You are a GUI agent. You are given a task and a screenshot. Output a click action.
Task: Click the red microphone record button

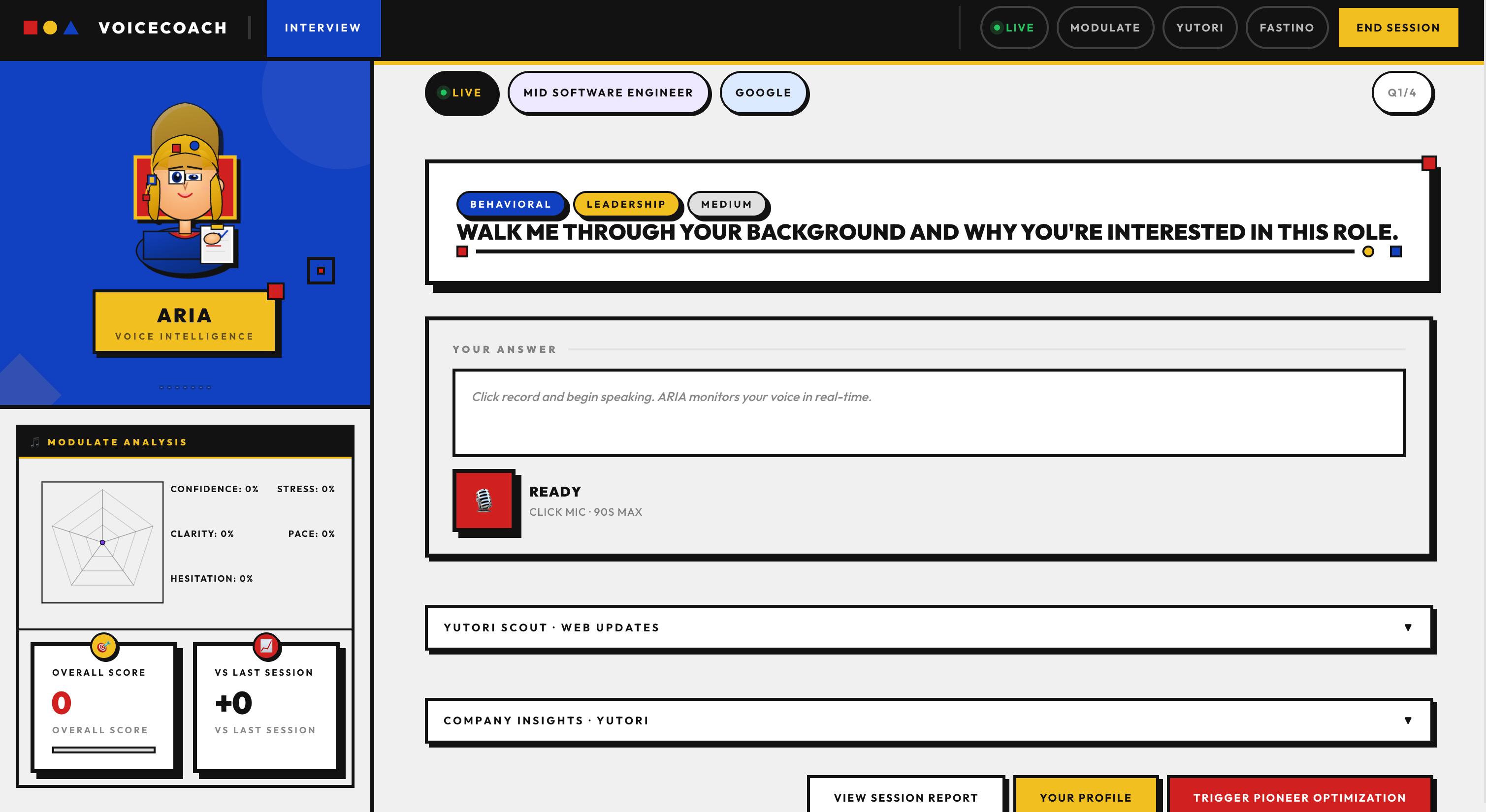point(484,500)
